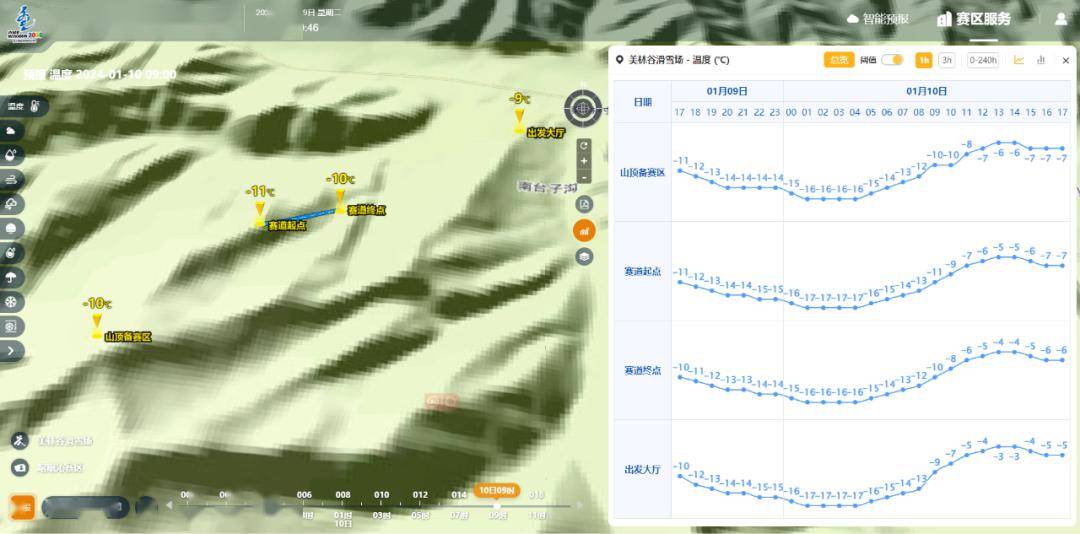Click the compass navigation control

[583, 109]
